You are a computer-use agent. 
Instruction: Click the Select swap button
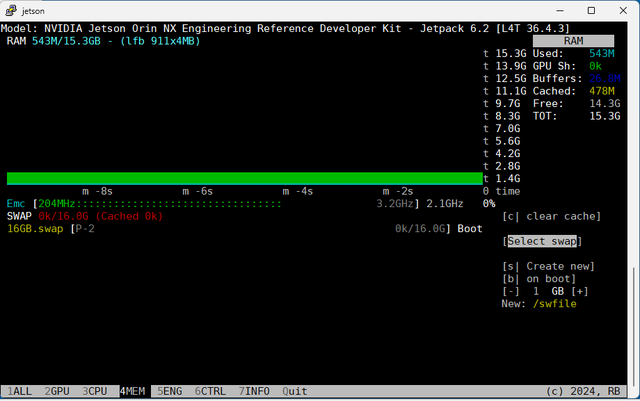(544, 241)
